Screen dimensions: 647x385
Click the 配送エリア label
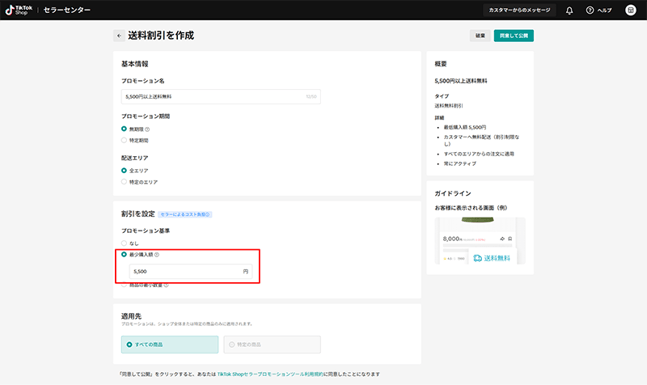point(135,158)
